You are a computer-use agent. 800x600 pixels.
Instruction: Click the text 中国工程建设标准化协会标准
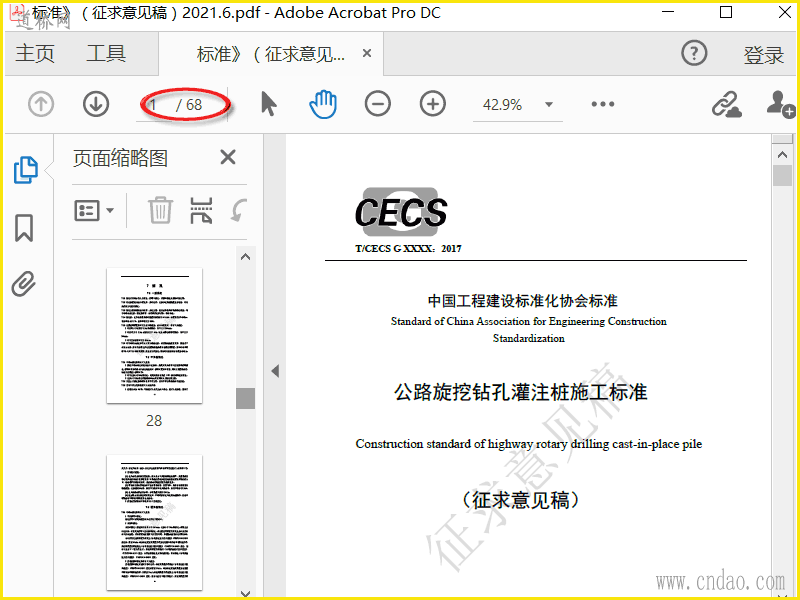[x=522, y=301]
